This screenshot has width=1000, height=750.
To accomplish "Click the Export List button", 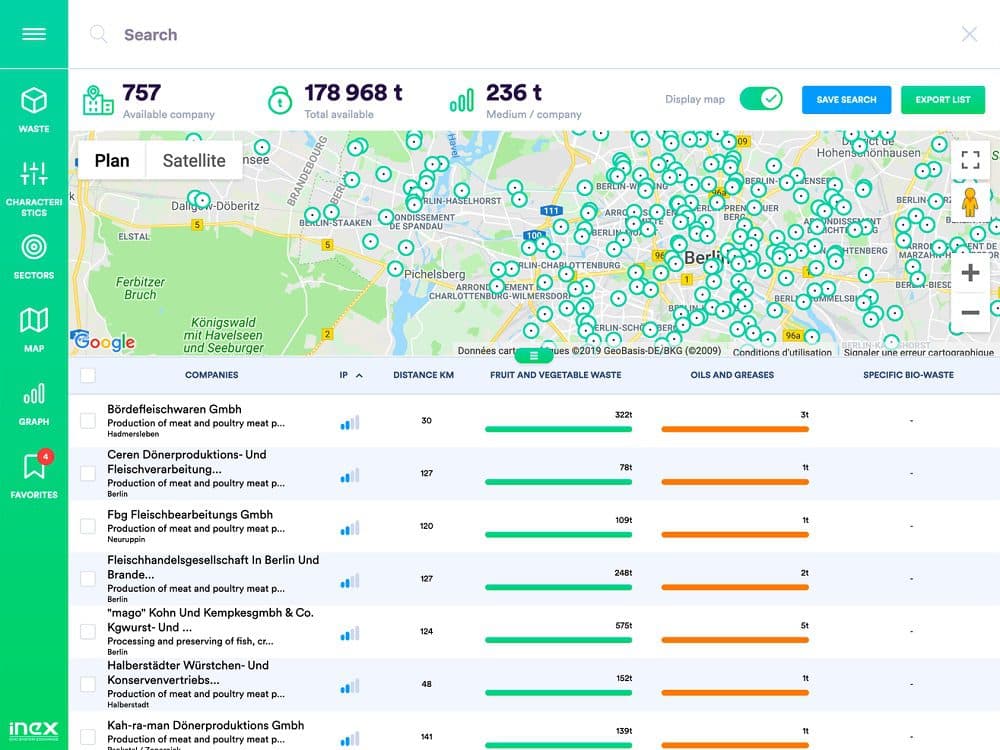I will pos(942,100).
